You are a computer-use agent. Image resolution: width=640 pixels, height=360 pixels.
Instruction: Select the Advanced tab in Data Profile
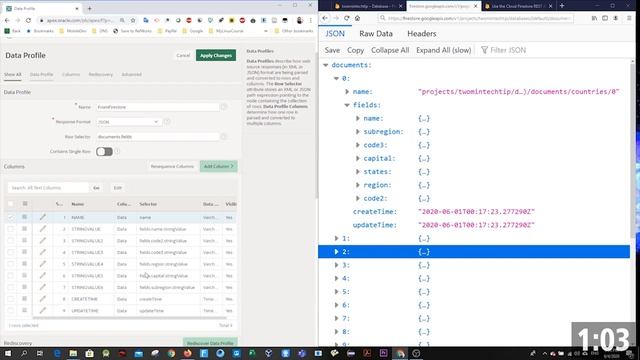[131, 74]
